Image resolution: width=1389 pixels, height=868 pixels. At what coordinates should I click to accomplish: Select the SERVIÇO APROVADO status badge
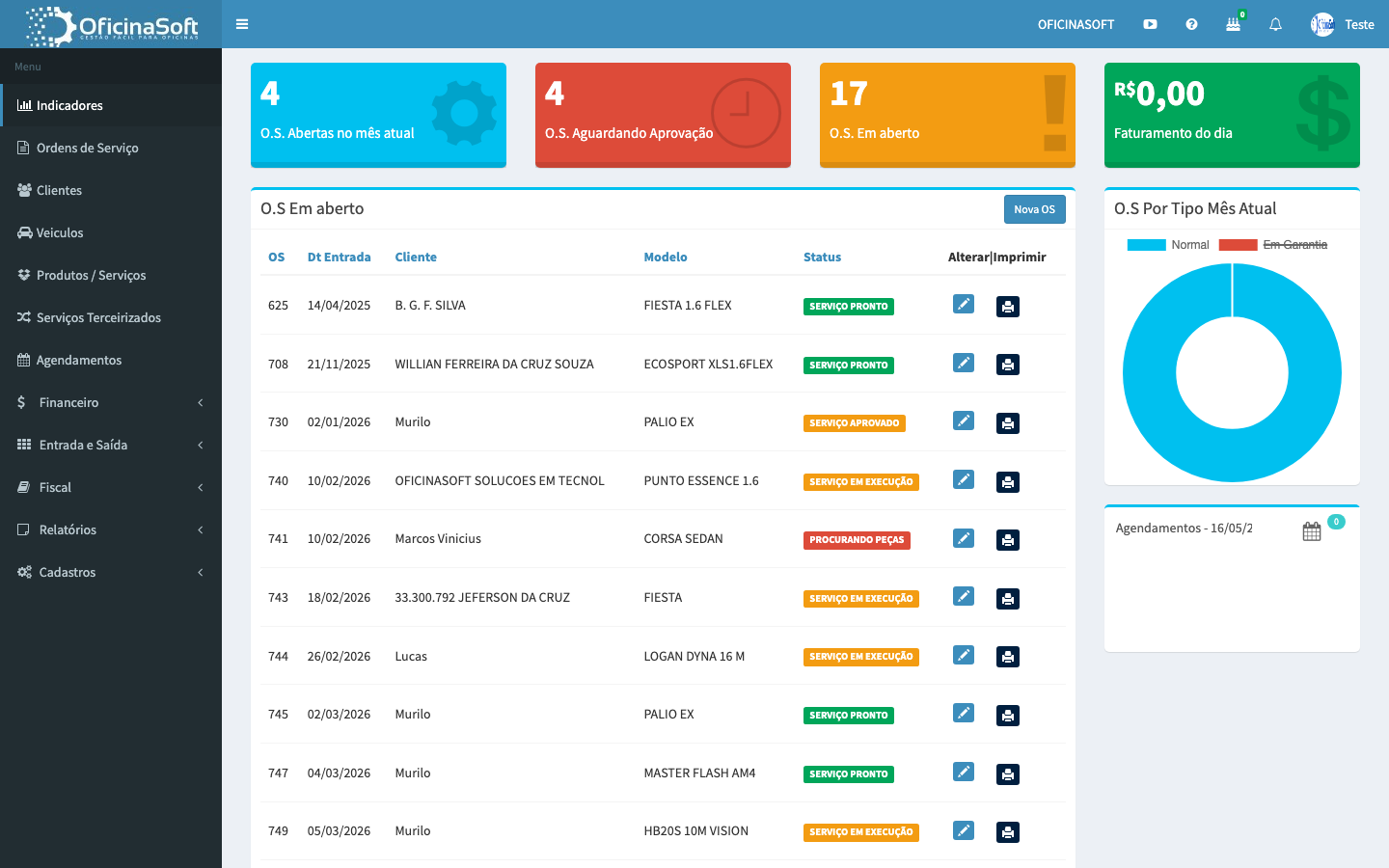tap(854, 423)
